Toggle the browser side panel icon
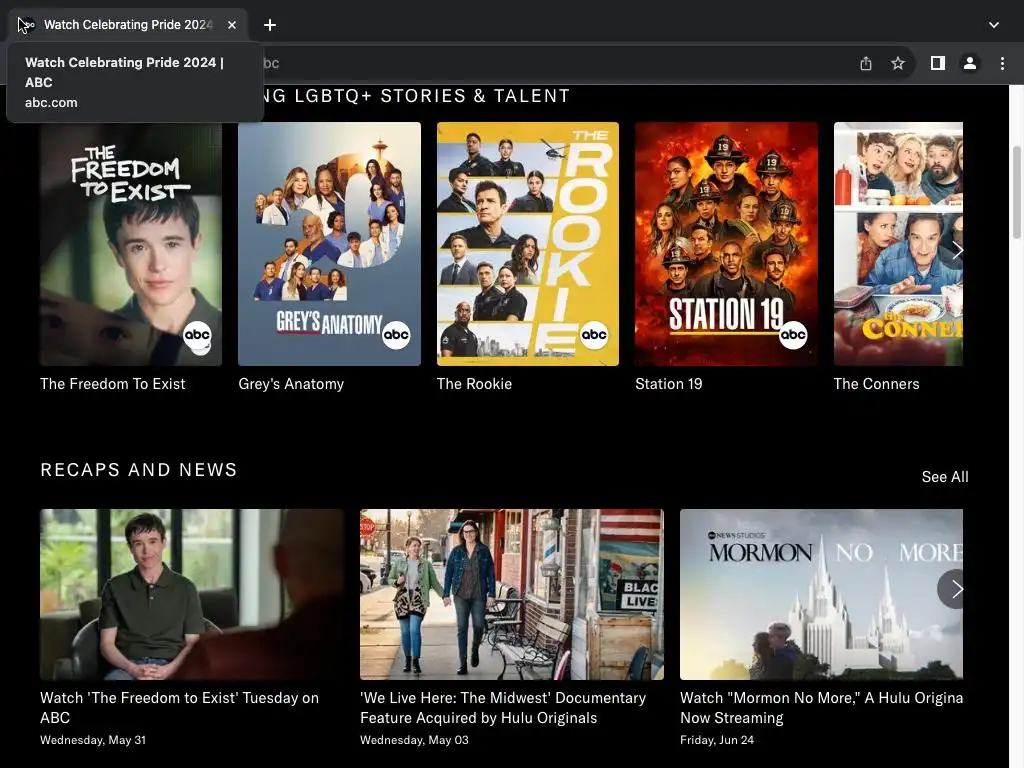This screenshot has width=1024, height=768. [x=938, y=63]
